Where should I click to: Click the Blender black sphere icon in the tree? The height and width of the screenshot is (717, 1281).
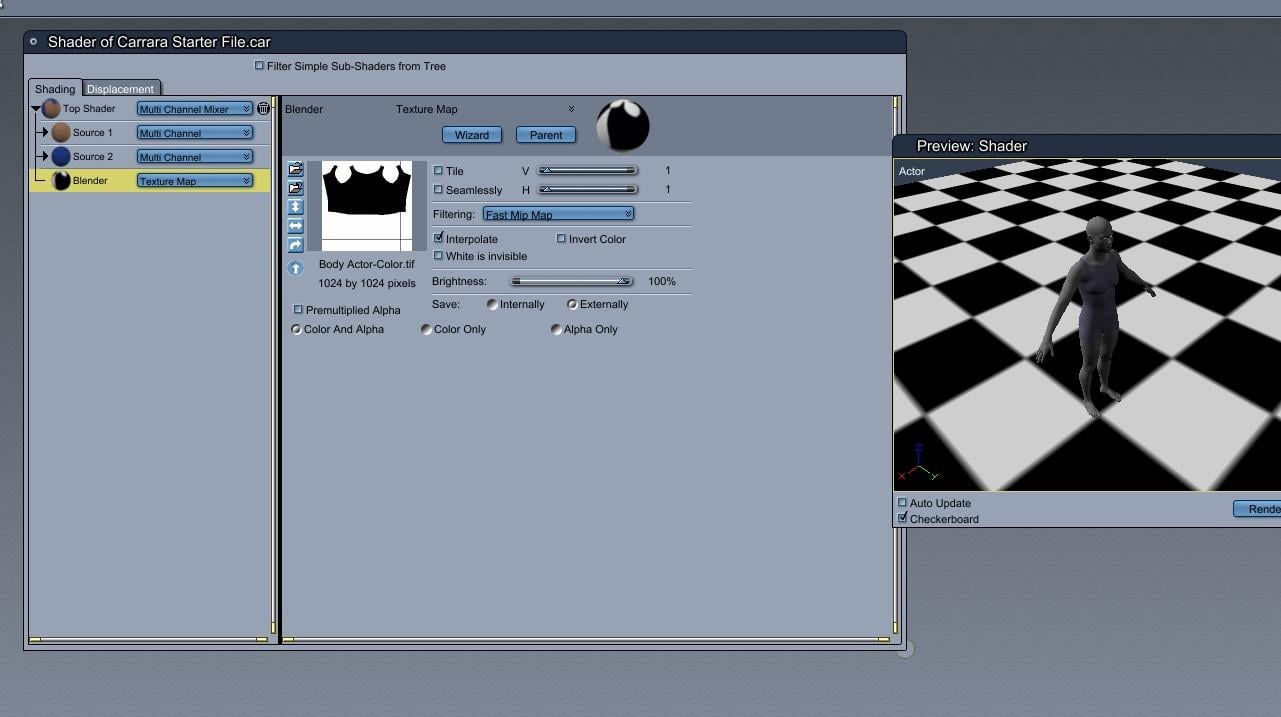coord(61,180)
